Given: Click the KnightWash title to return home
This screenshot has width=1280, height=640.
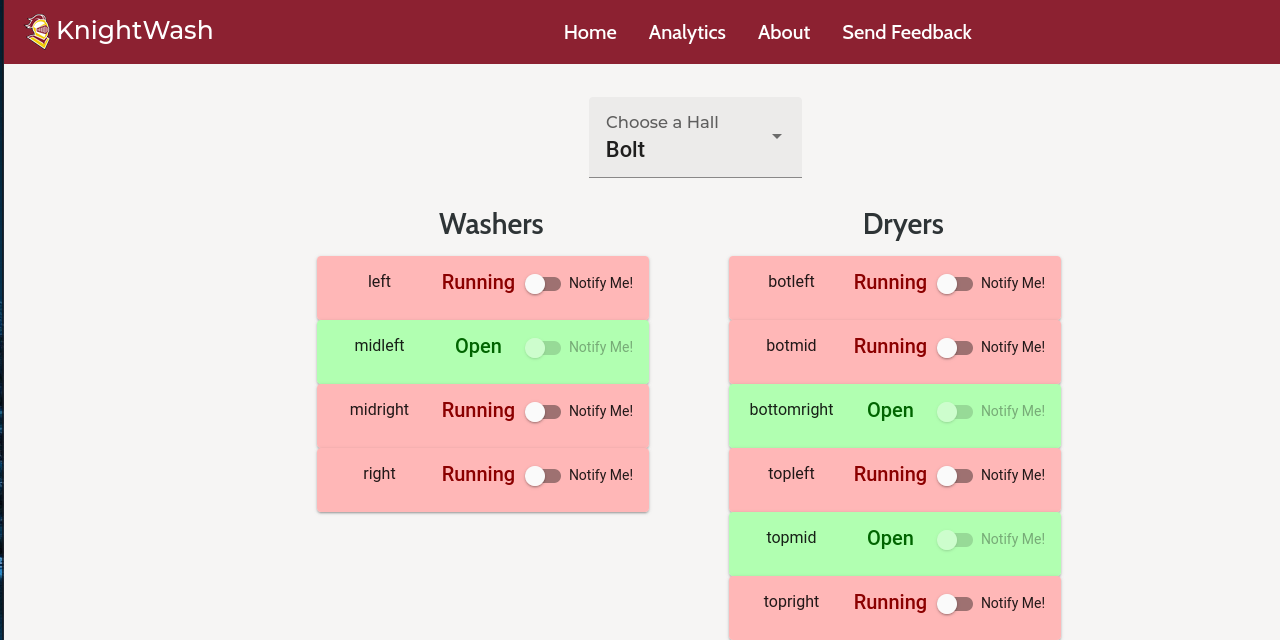Looking at the screenshot, I should (x=135, y=30).
